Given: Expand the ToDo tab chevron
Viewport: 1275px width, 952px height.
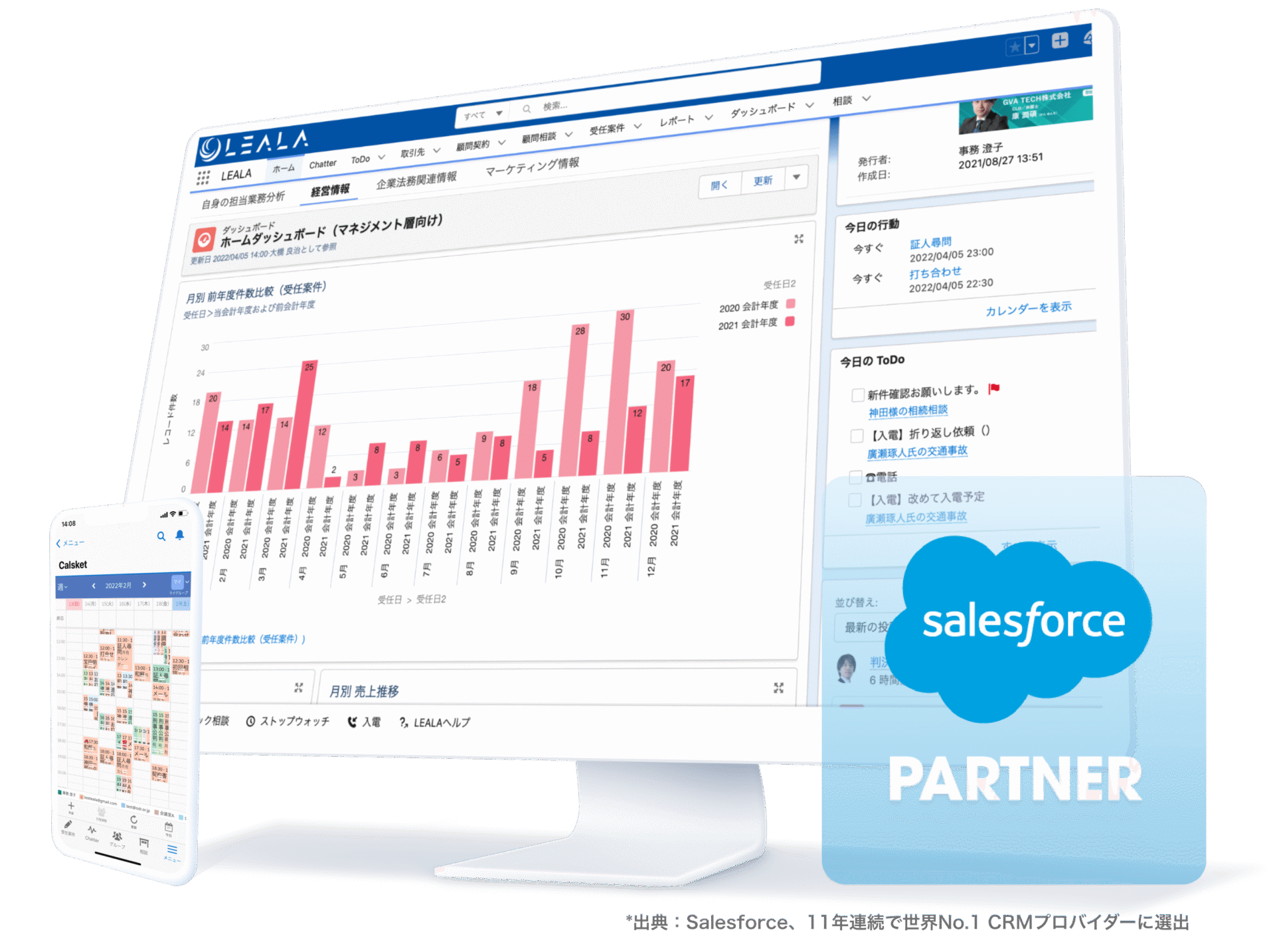Looking at the screenshot, I should (381, 157).
